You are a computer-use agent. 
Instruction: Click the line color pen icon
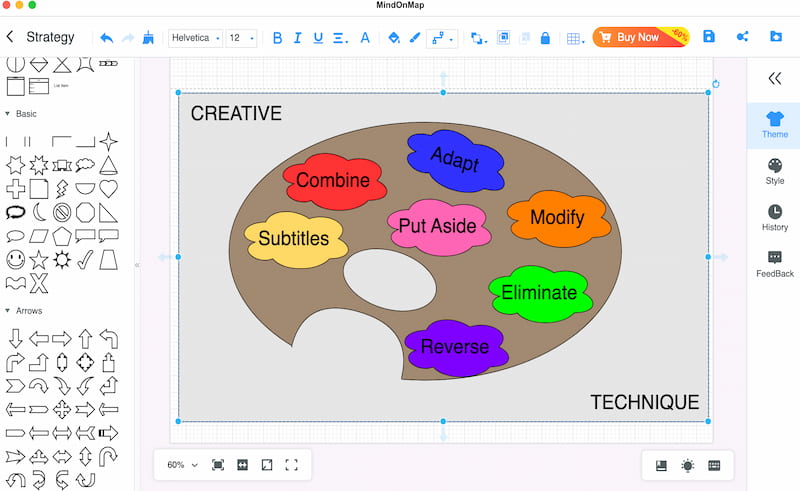click(x=415, y=38)
